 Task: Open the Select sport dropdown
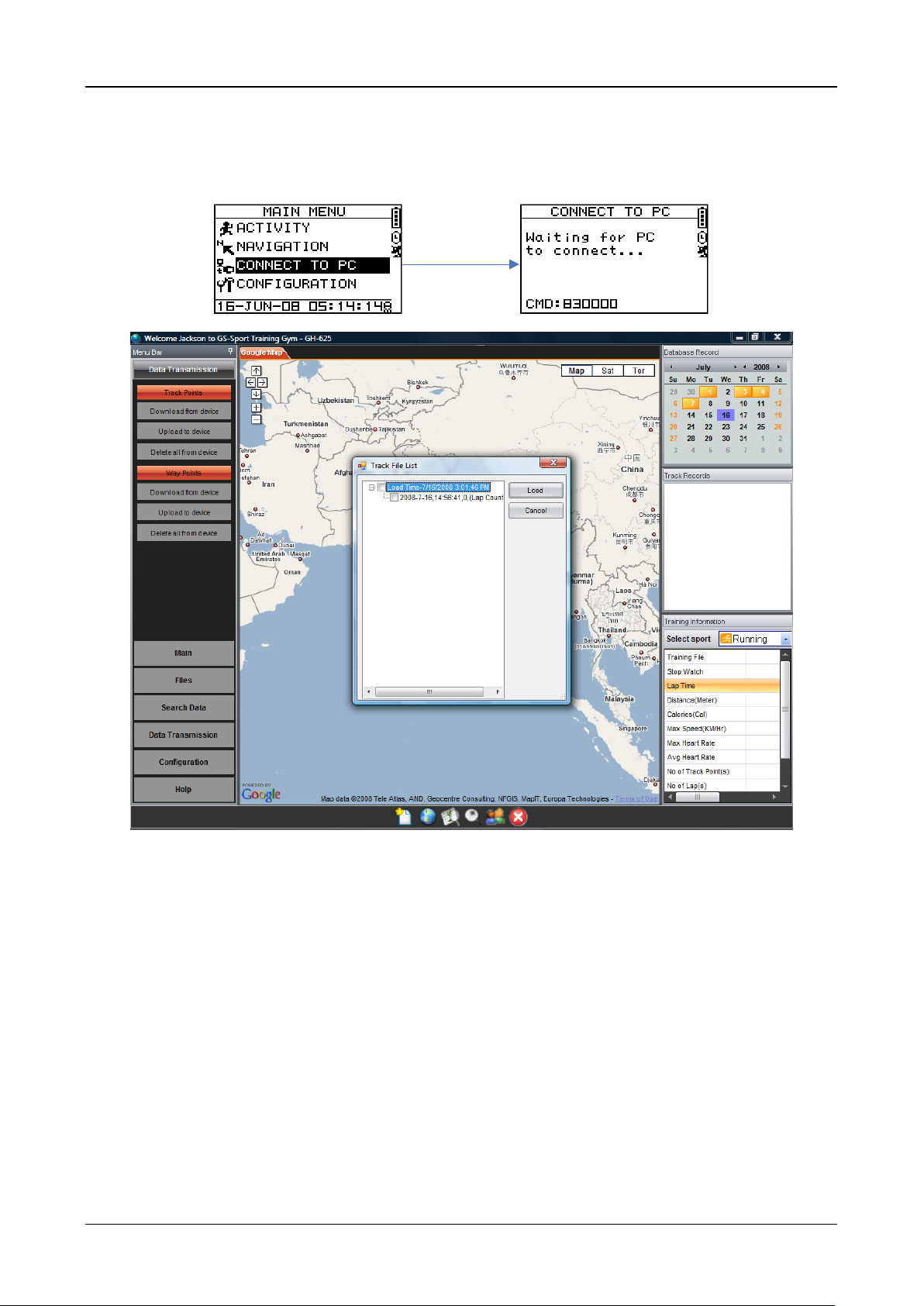tap(785, 639)
